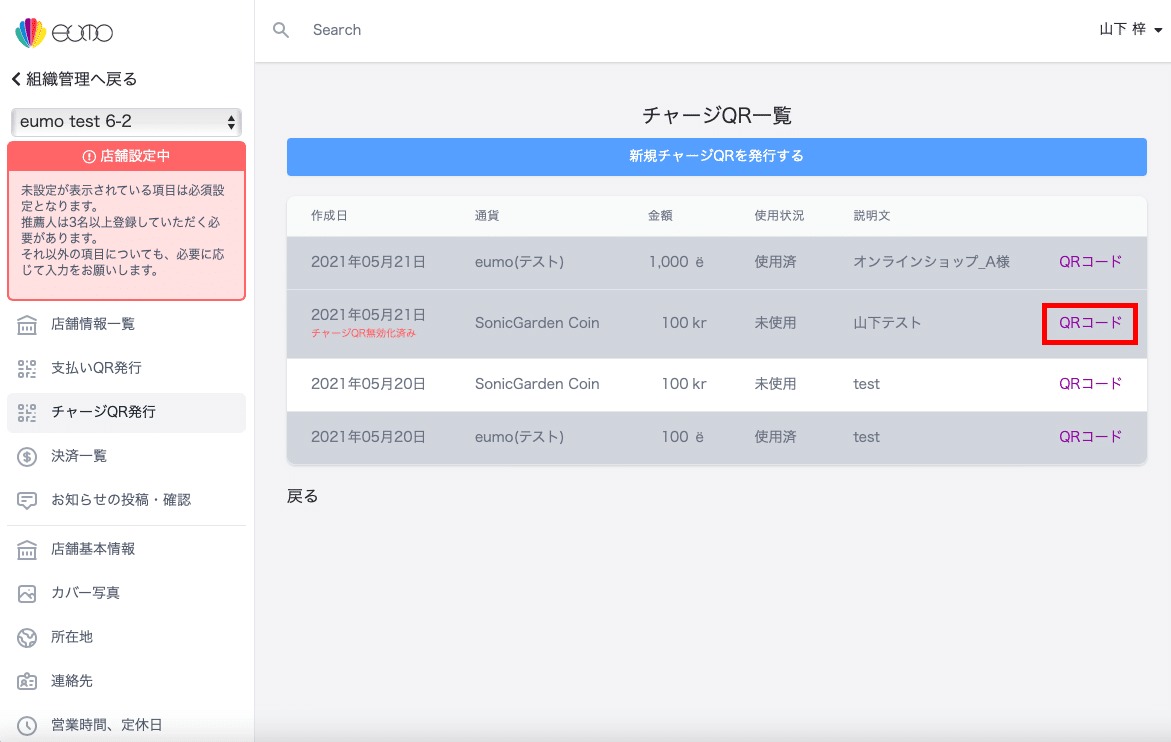
Task: Click 組織管理へ戻る link
Action: pos(81,79)
